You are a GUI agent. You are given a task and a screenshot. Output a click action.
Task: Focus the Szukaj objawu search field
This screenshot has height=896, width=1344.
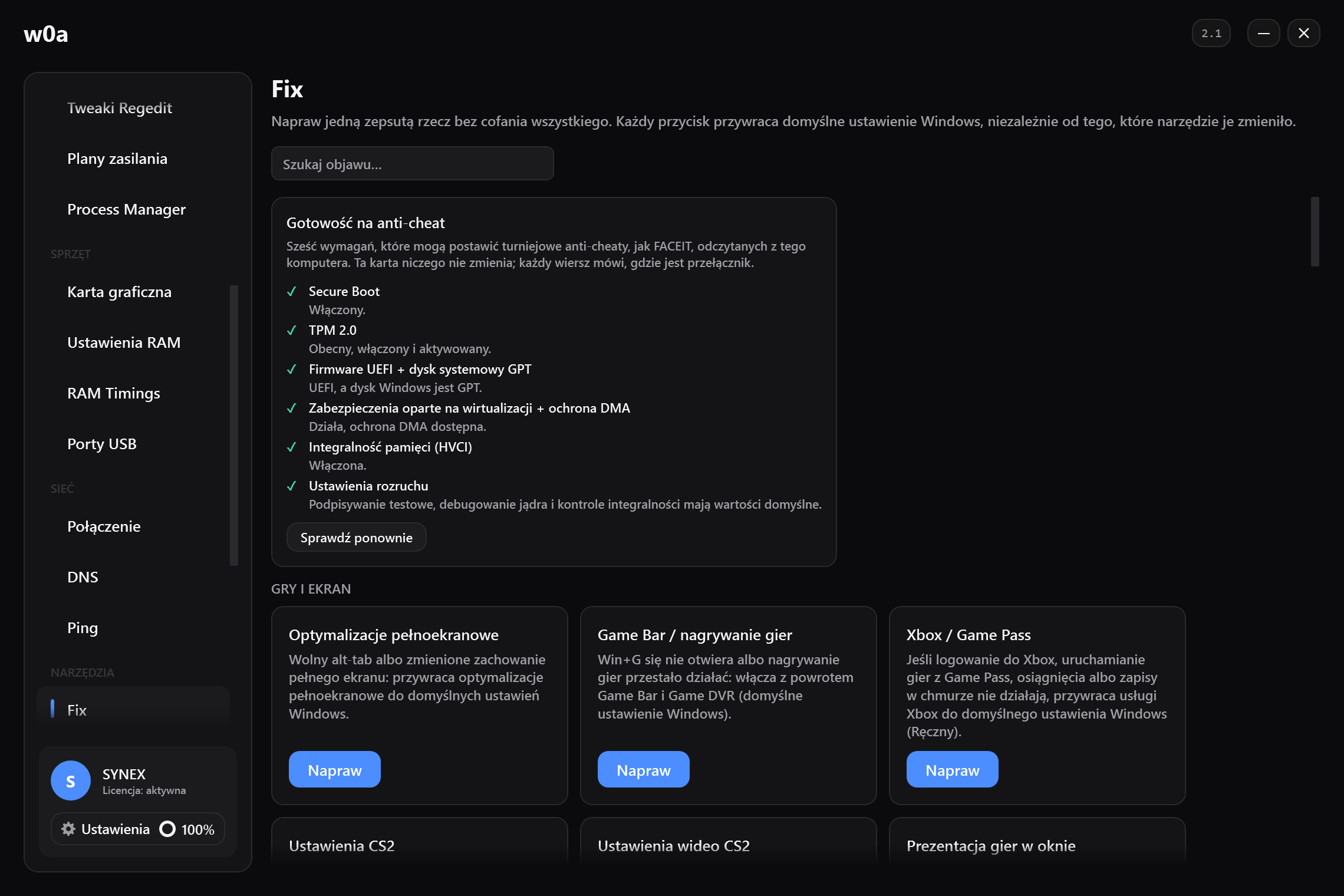pos(412,163)
